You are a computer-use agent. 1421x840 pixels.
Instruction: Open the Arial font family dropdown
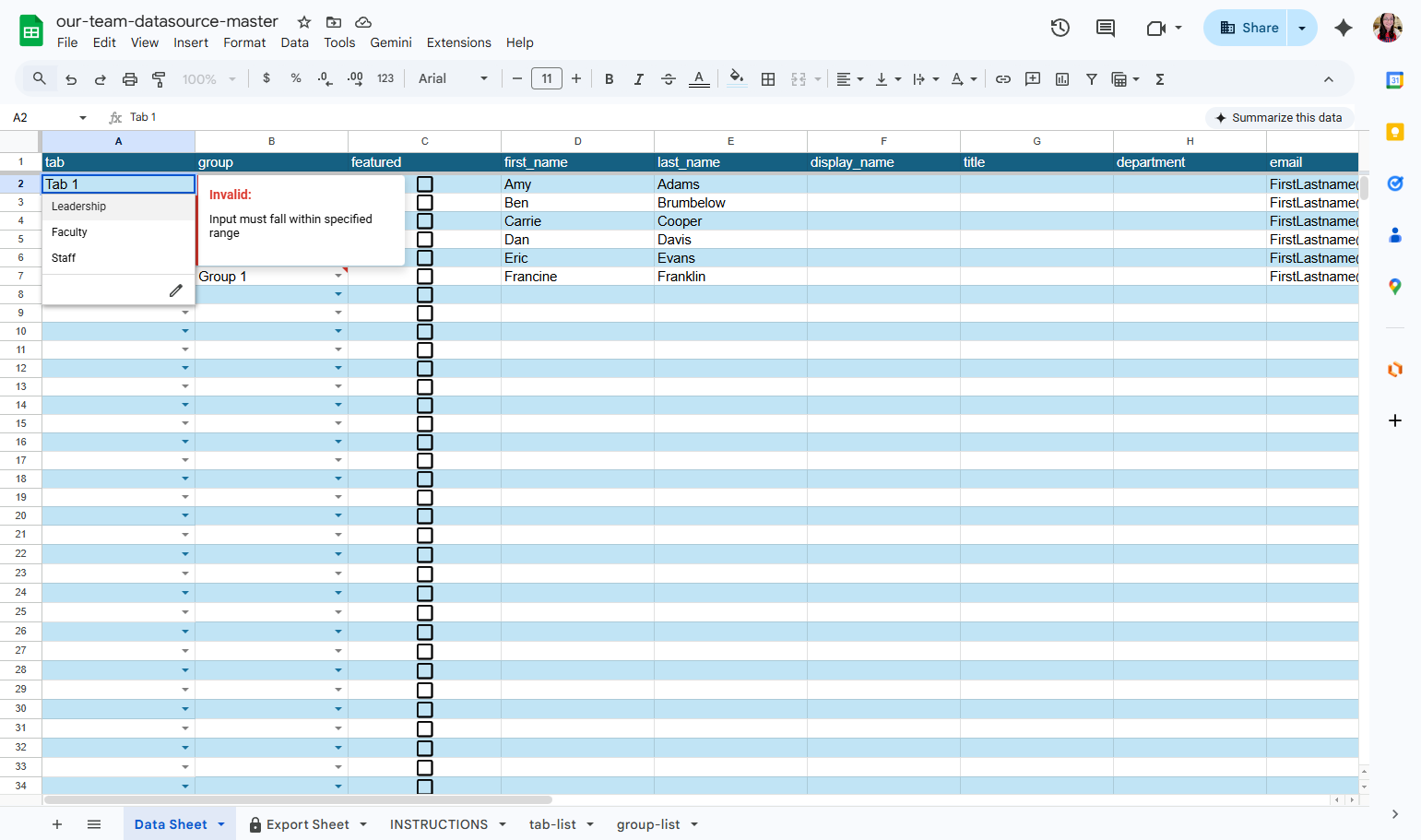coord(453,79)
